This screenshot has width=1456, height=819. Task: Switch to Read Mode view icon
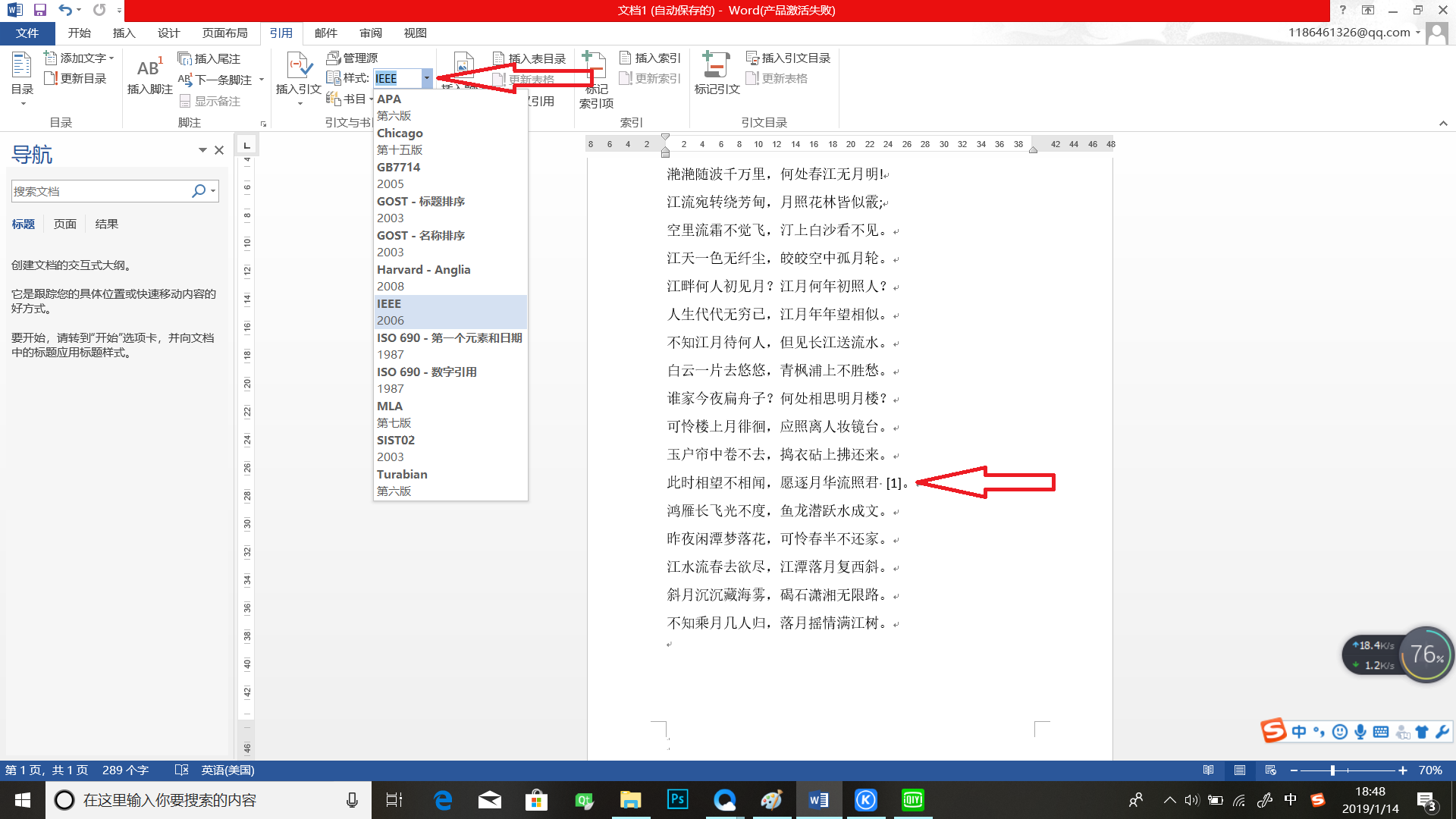click(1209, 770)
